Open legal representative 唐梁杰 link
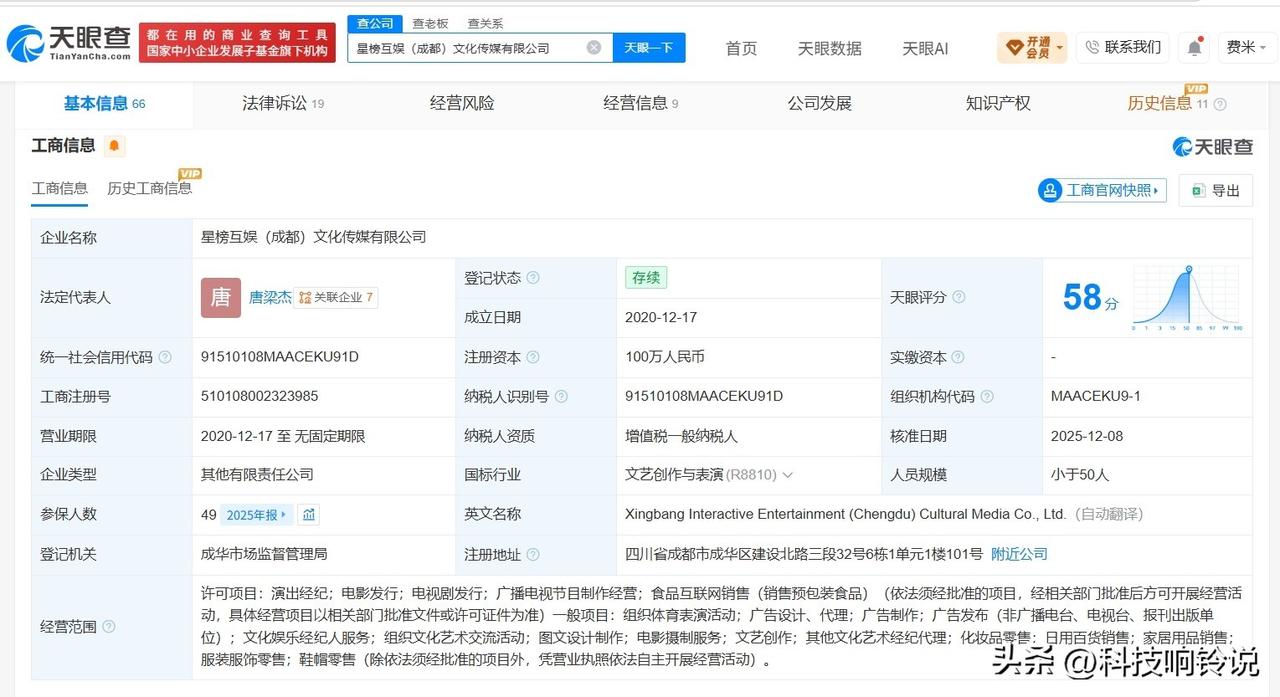Screen dimensions: 1280x697 coord(270,297)
